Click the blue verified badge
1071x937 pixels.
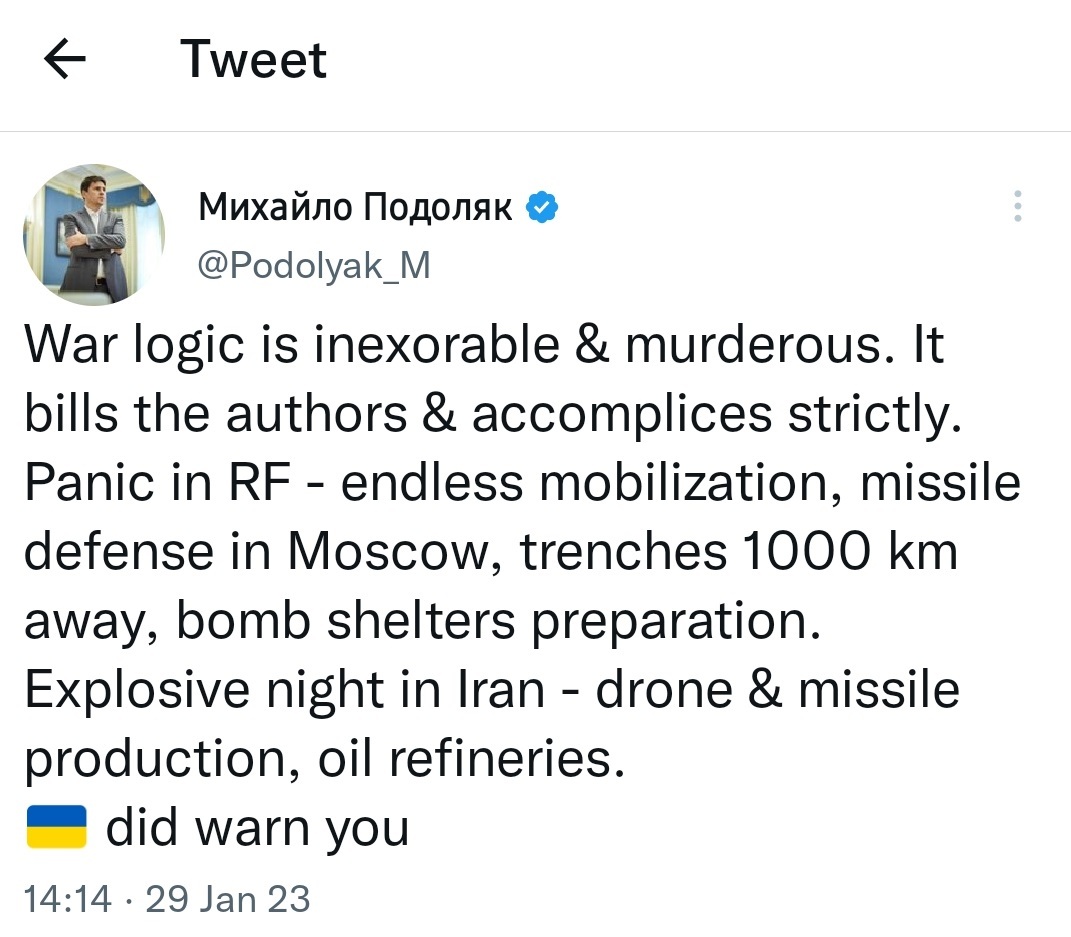tap(543, 207)
